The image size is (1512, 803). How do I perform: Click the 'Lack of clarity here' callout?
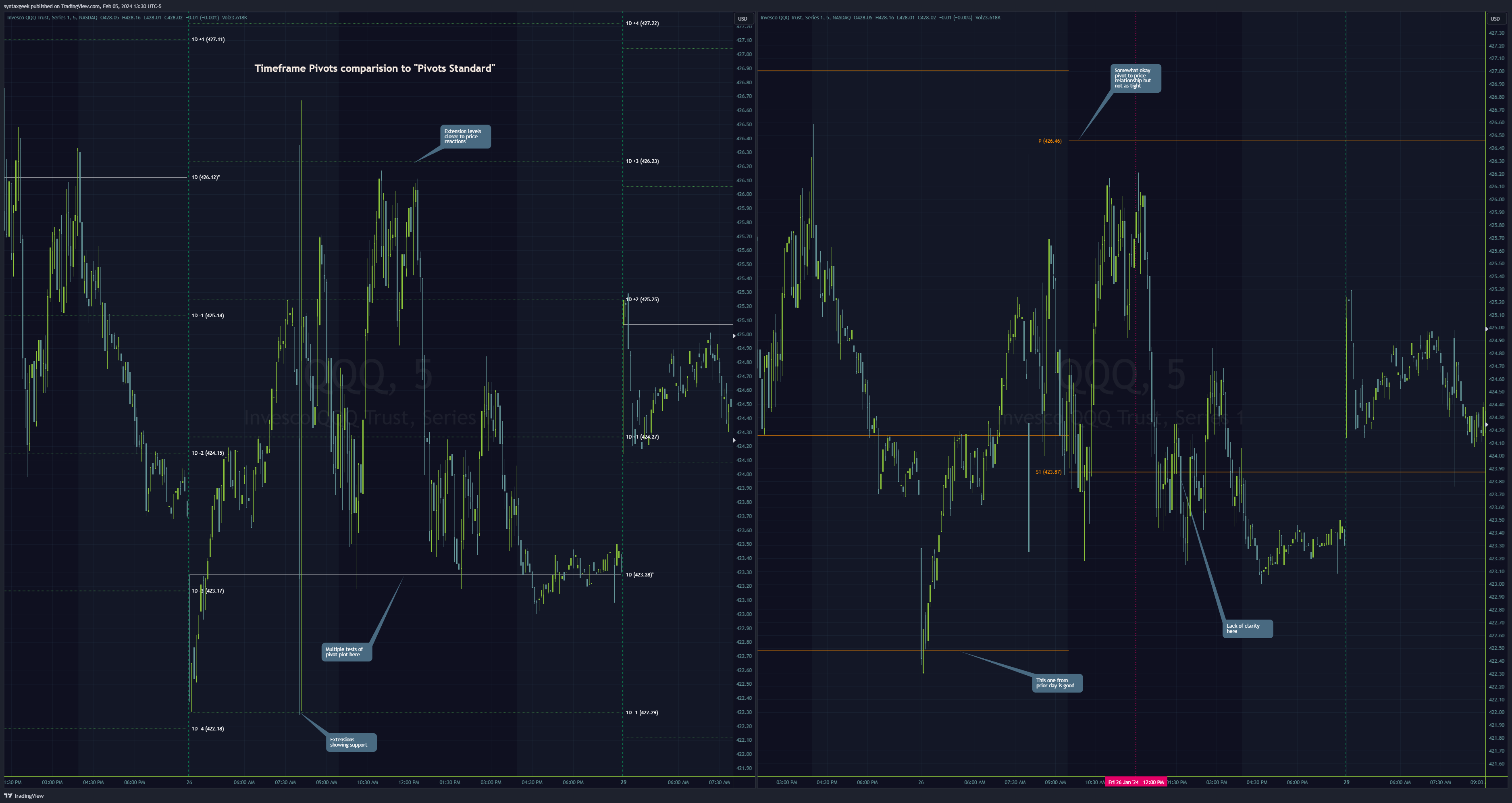pyautogui.click(x=1247, y=629)
